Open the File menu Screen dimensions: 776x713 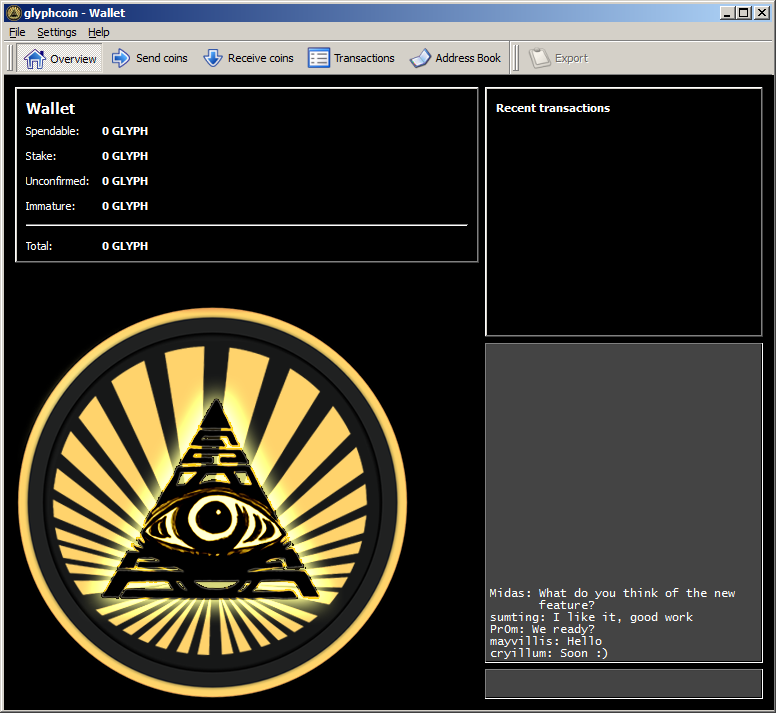(17, 32)
